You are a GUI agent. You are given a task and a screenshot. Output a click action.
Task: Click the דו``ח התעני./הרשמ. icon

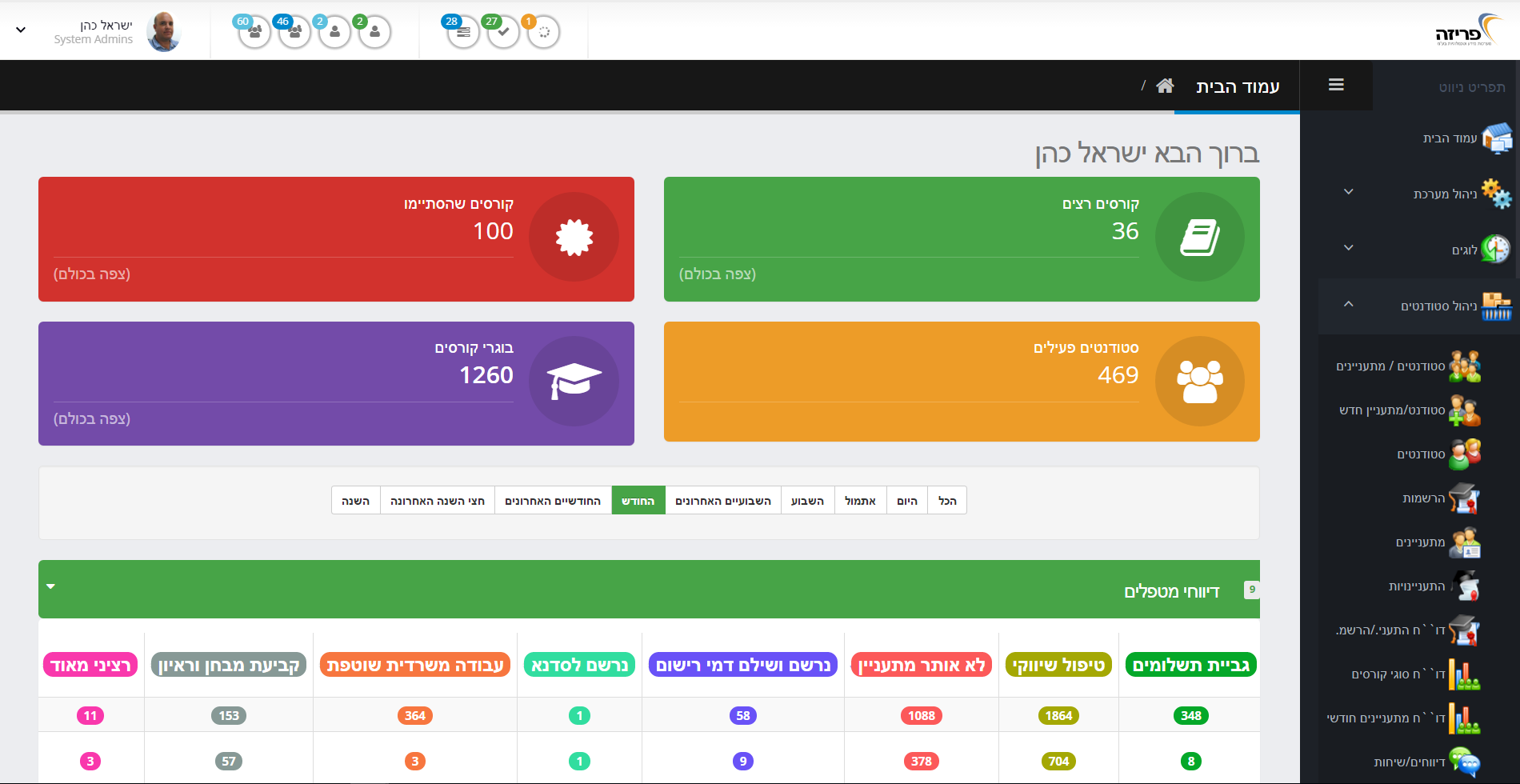[1465, 630]
